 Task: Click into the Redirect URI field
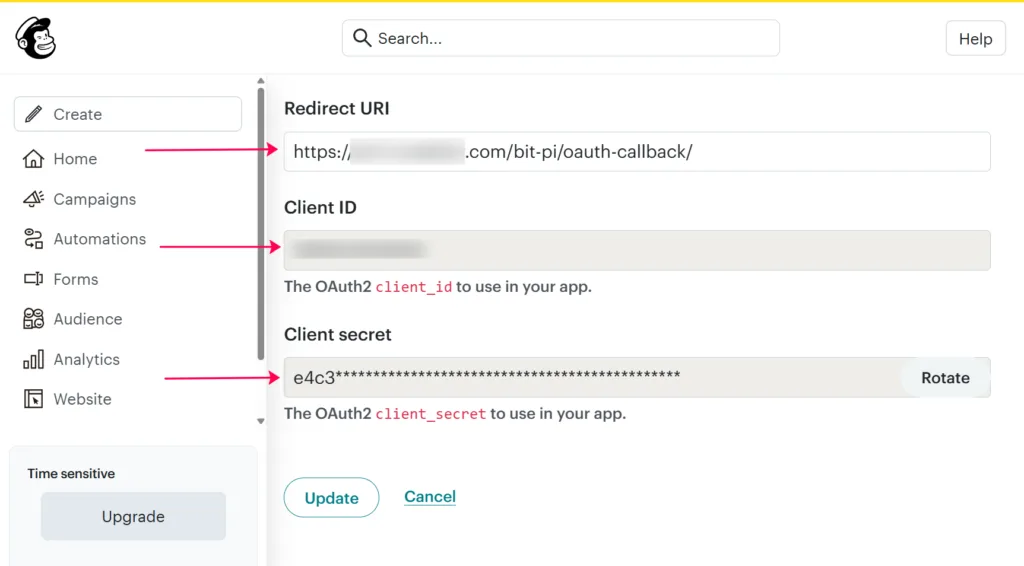(x=637, y=151)
